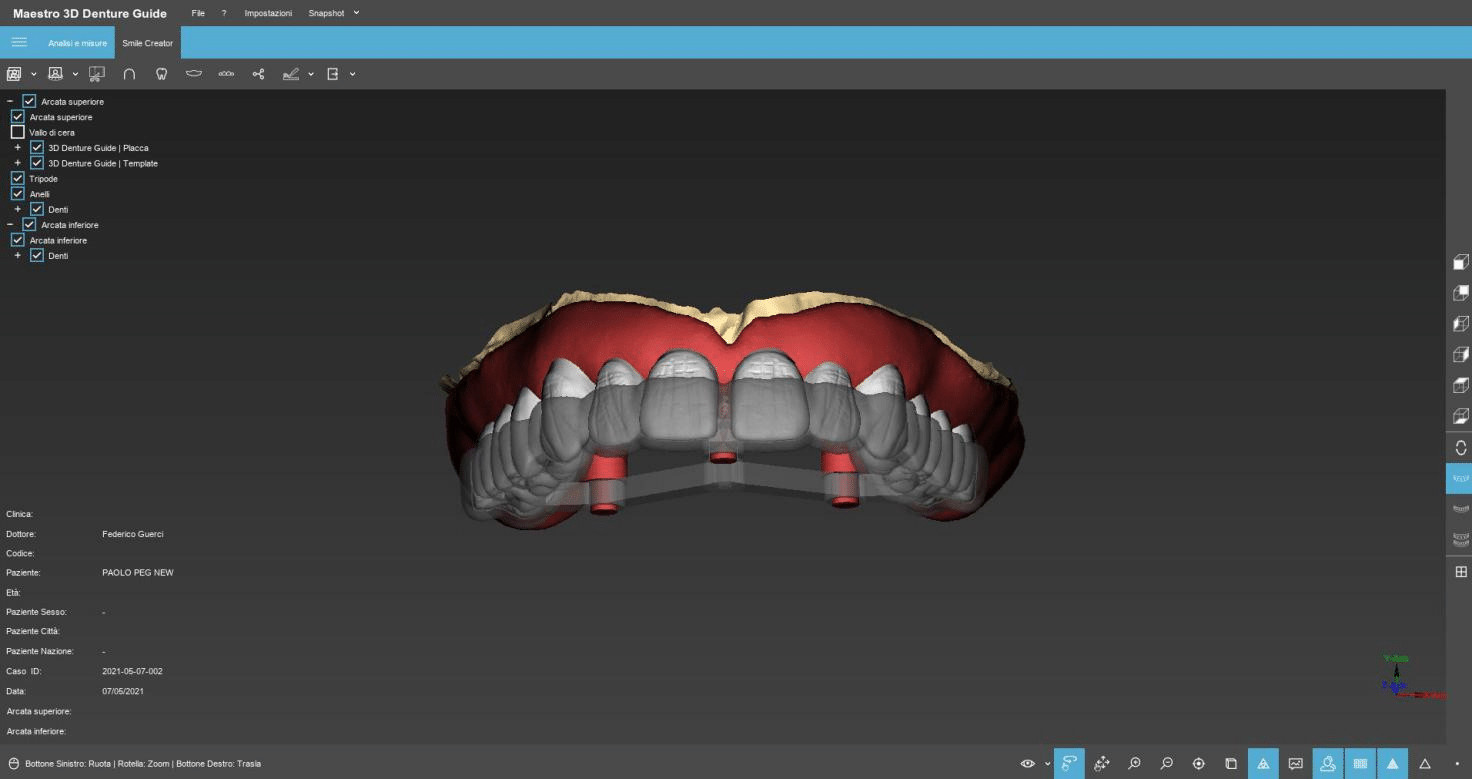Image resolution: width=1472 pixels, height=779 pixels.
Task: Click the monitor with scissors icon
Action: click(x=97, y=74)
